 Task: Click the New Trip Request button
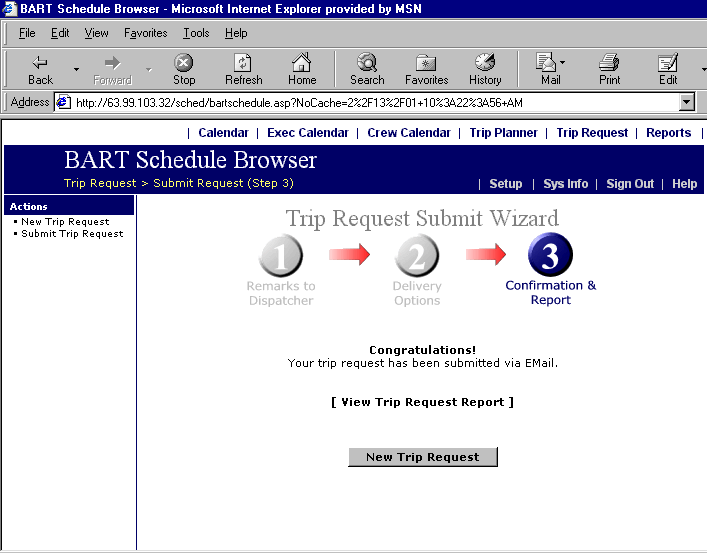tap(423, 457)
